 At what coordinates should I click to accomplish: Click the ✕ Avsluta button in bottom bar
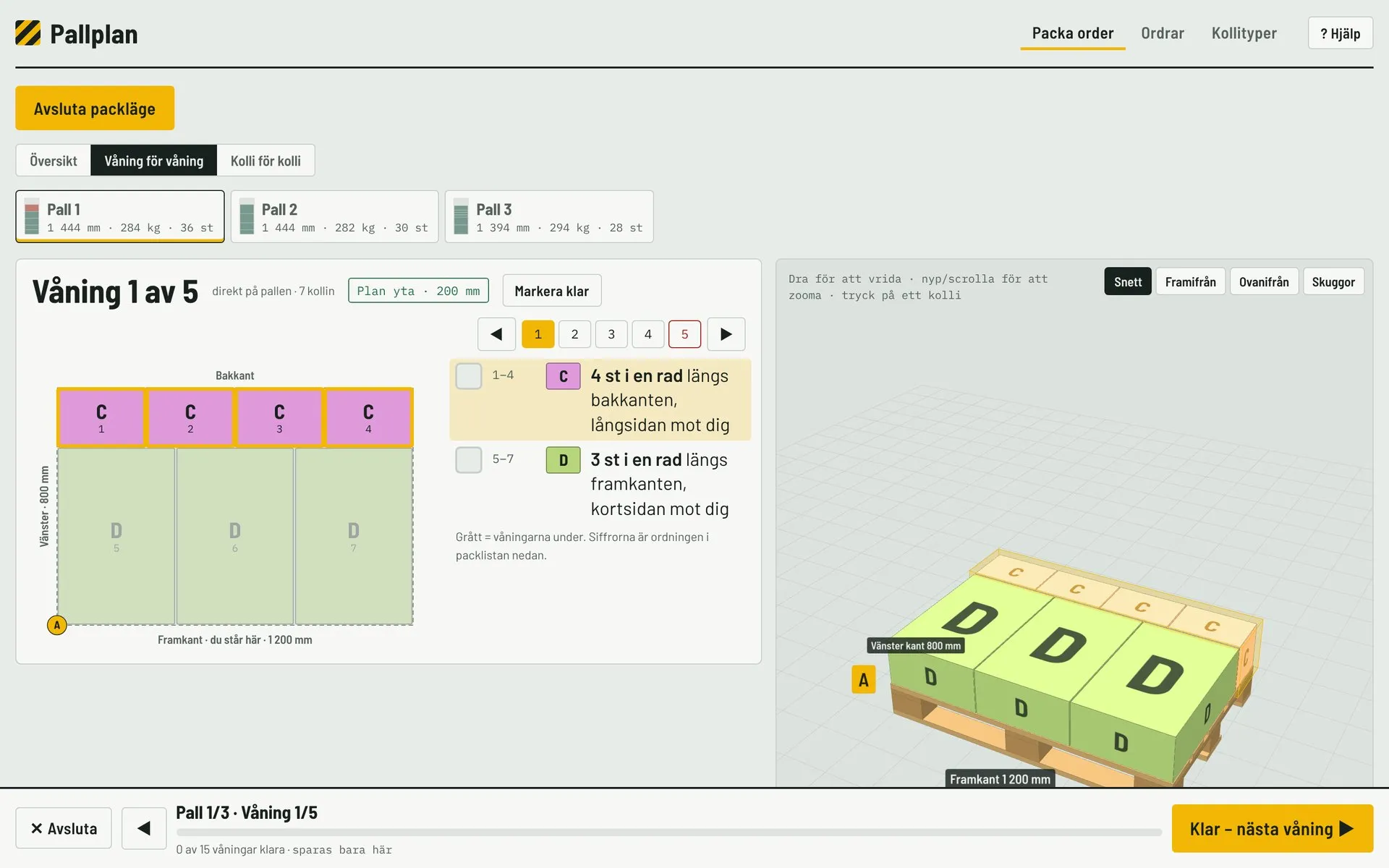pos(64,828)
